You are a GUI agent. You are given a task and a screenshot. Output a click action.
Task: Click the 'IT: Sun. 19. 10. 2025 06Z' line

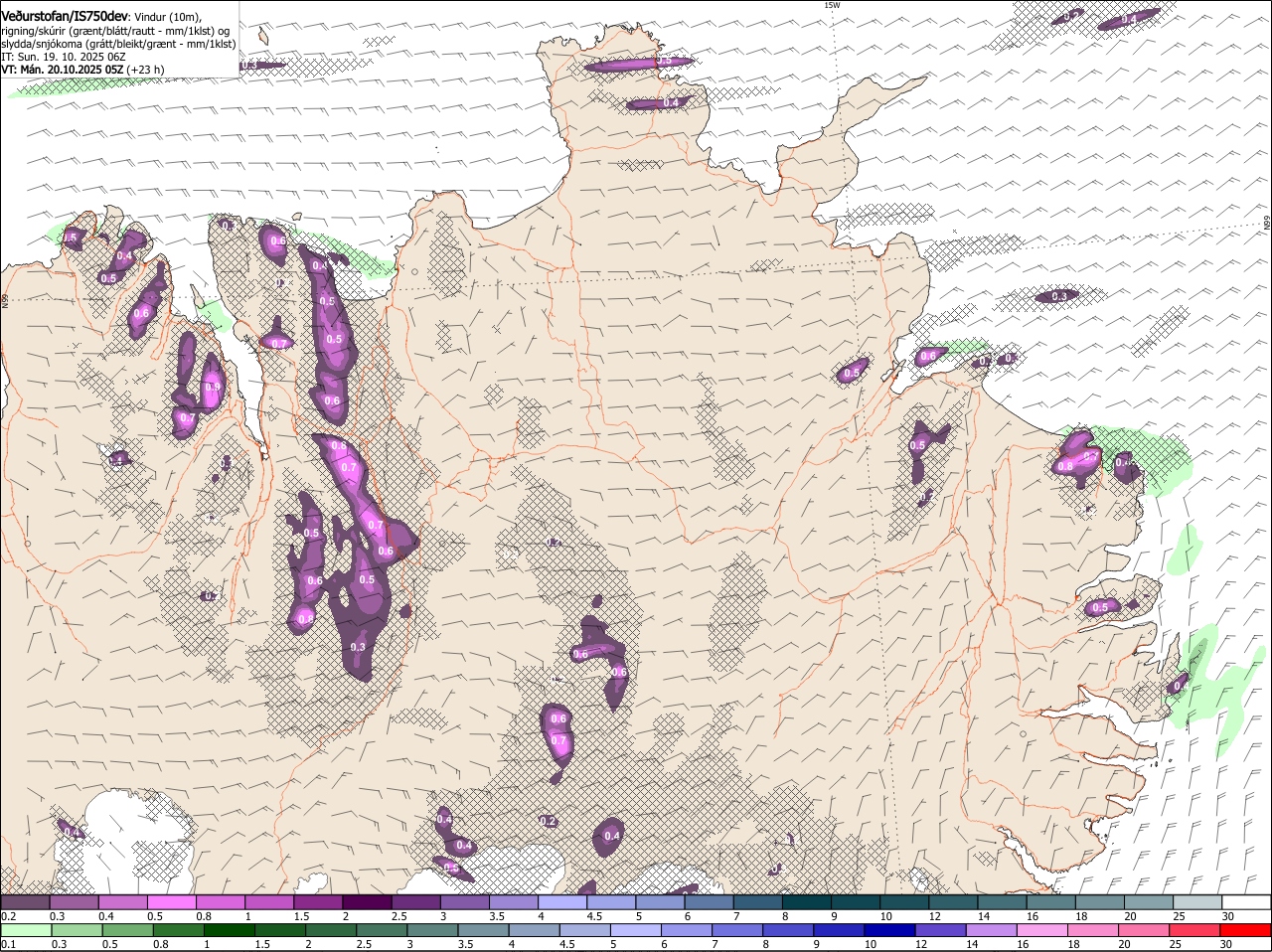[x=63, y=57]
